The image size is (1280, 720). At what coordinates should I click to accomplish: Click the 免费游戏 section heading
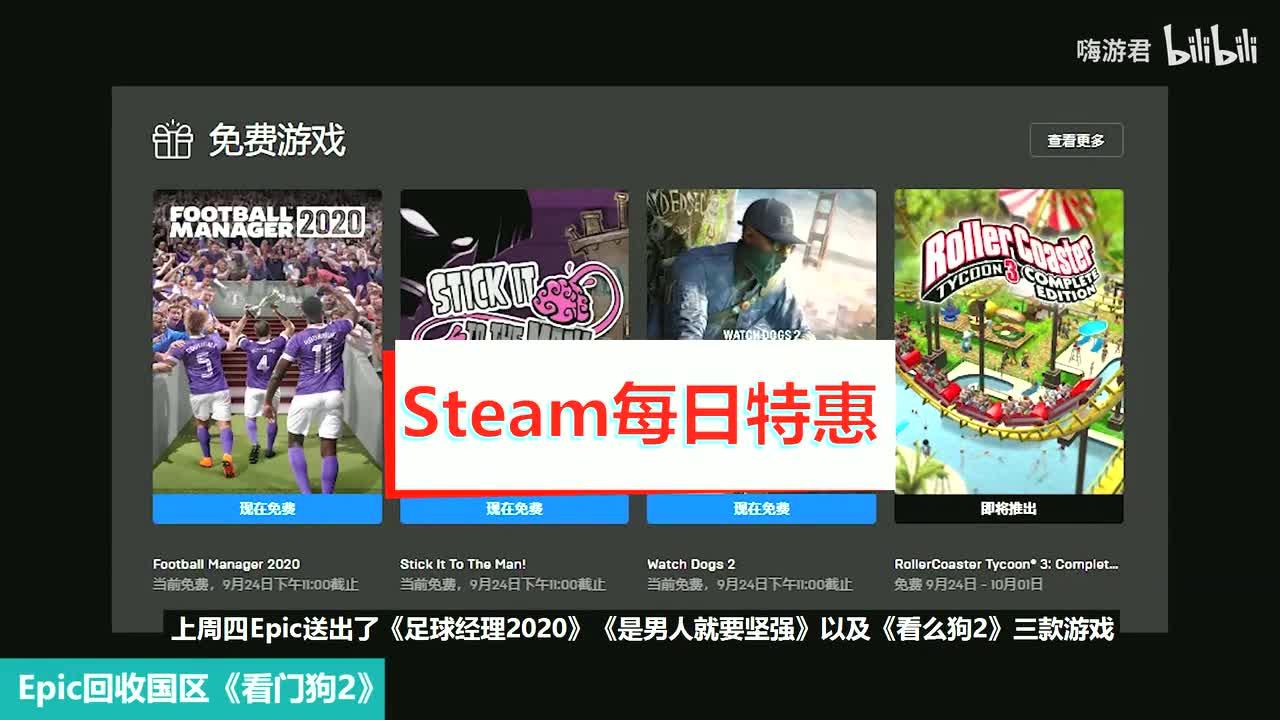click(x=277, y=141)
